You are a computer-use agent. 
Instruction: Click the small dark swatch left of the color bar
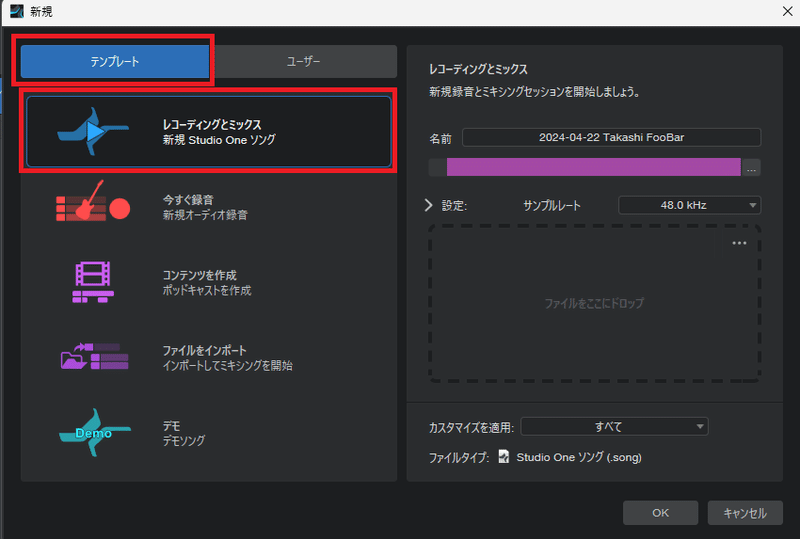(437, 167)
